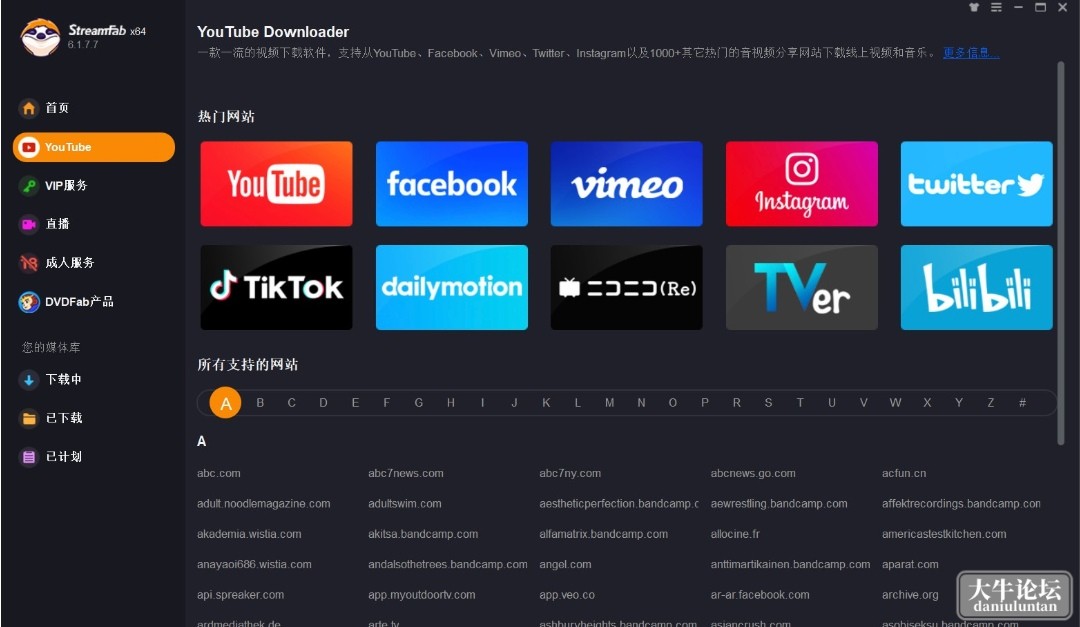Click the StreamFab sloth logo
The image size is (1080, 627).
coord(40,37)
